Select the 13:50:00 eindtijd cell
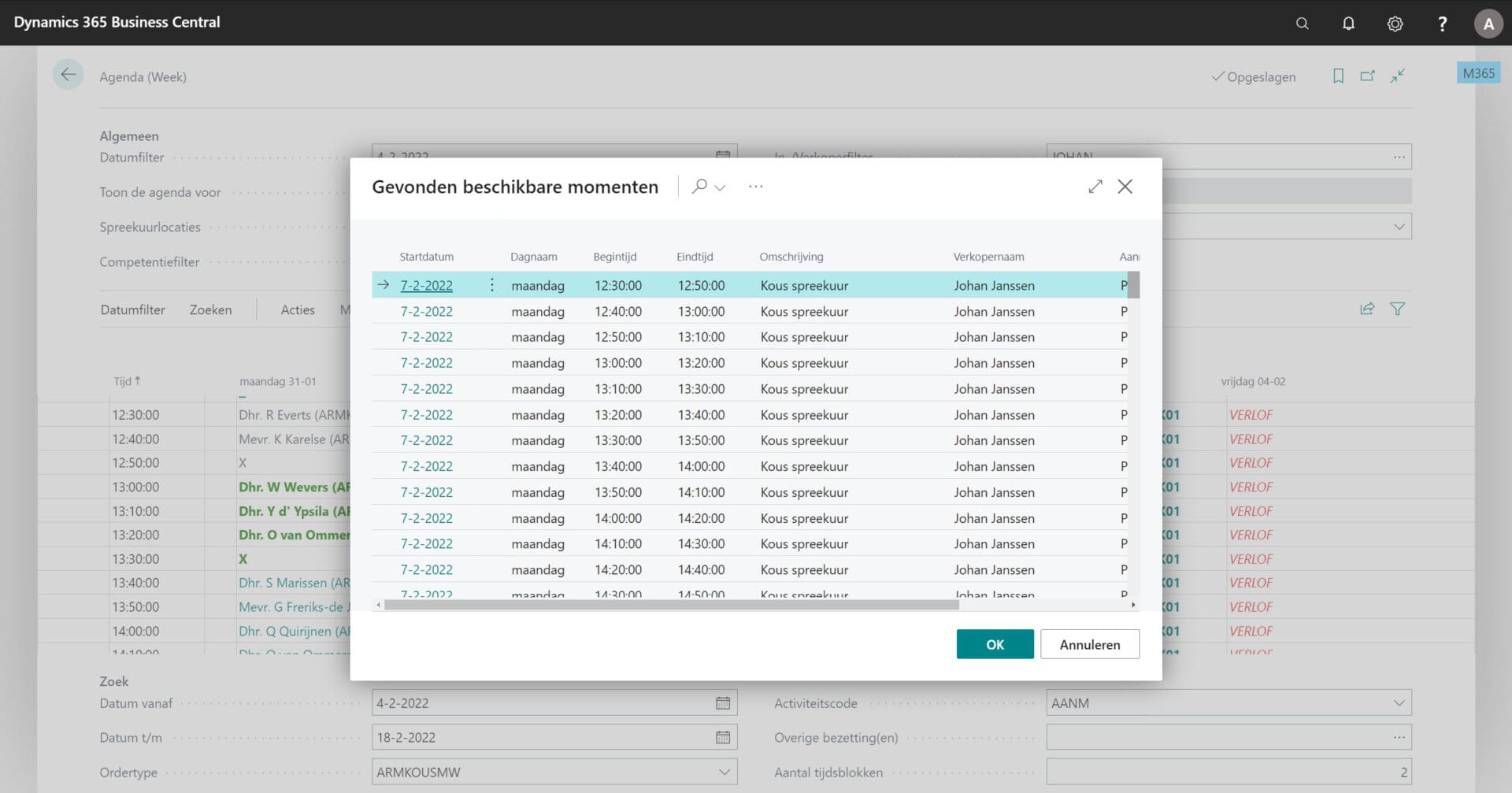The image size is (1512, 793). coord(701,440)
